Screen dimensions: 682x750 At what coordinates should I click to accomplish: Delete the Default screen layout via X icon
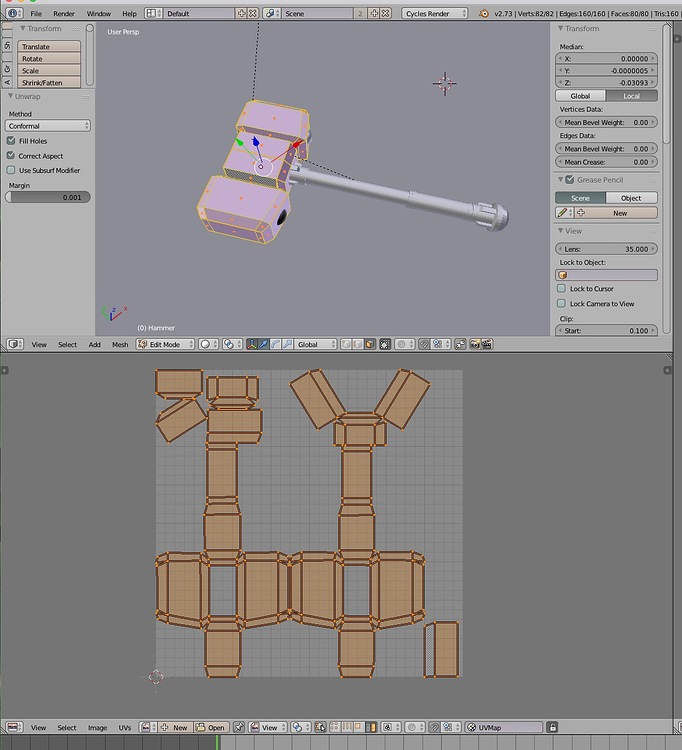pos(253,13)
